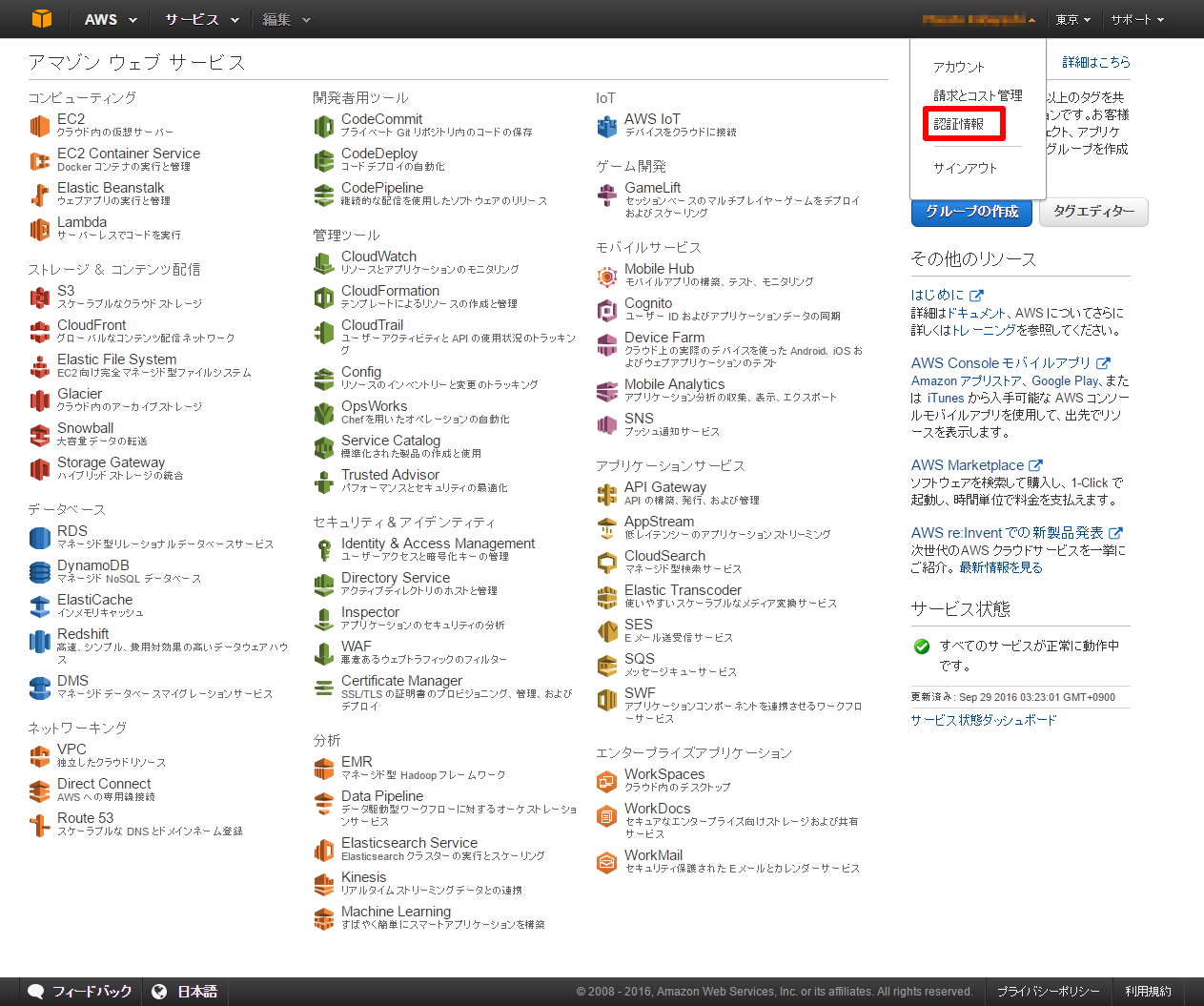This screenshot has width=1204, height=1006.
Task: Visit the AWS Marketplace link
Action: tap(968, 464)
